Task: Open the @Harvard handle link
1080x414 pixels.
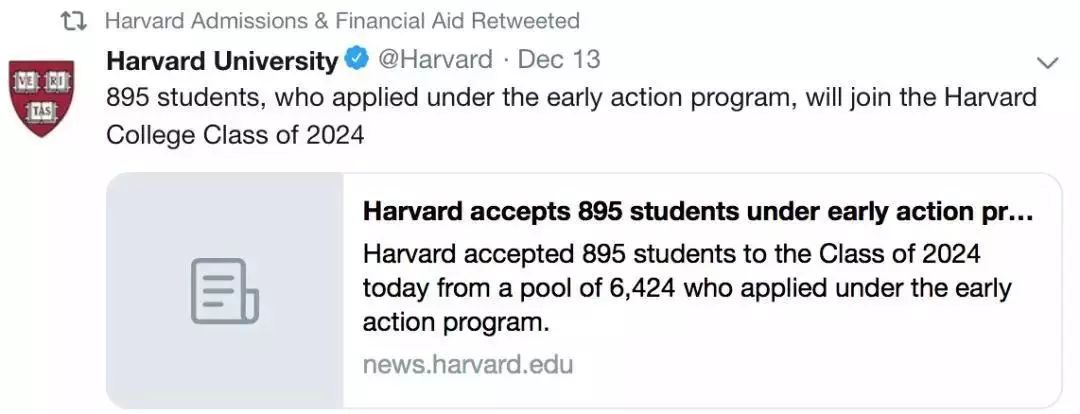Action: click(x=433, y=60)
